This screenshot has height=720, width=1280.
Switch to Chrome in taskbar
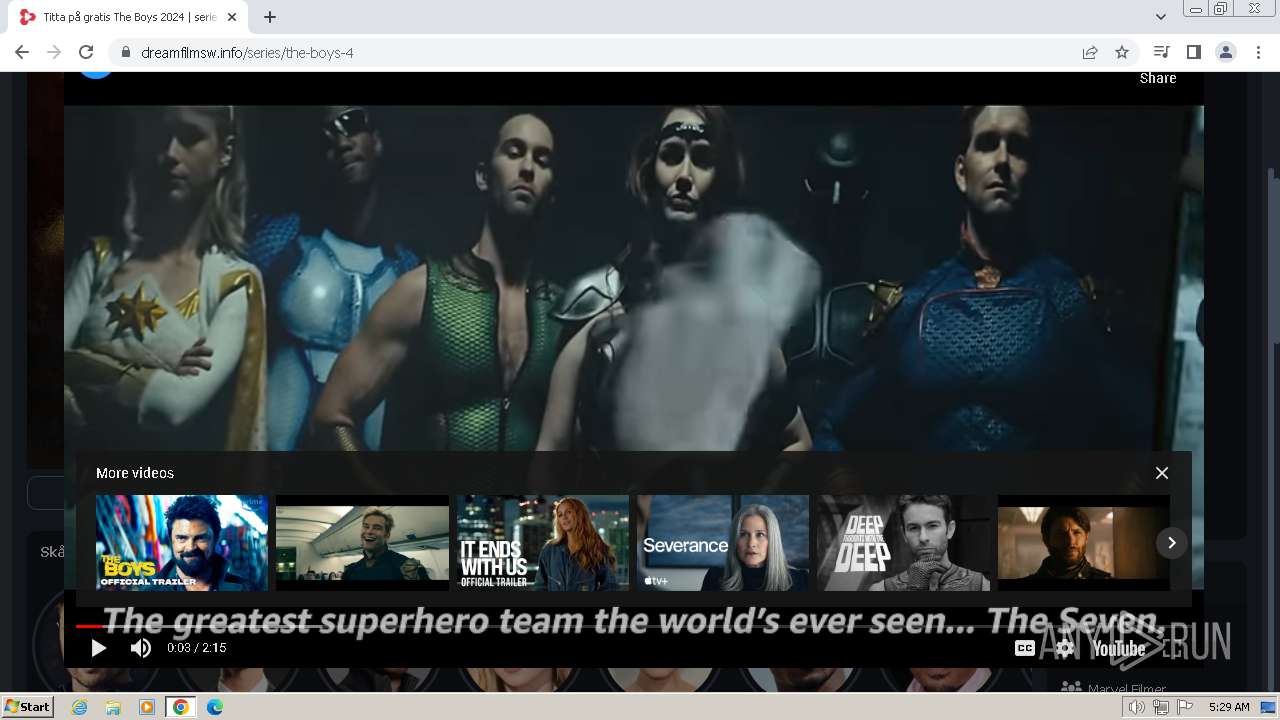point(181,707)
